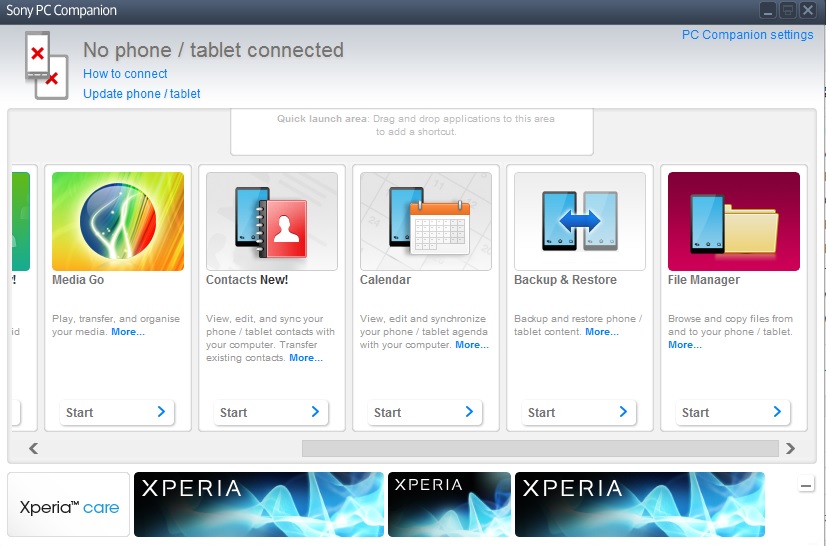Click the How to connect link
Screen dimensions: 826x546
pos(125,74)
